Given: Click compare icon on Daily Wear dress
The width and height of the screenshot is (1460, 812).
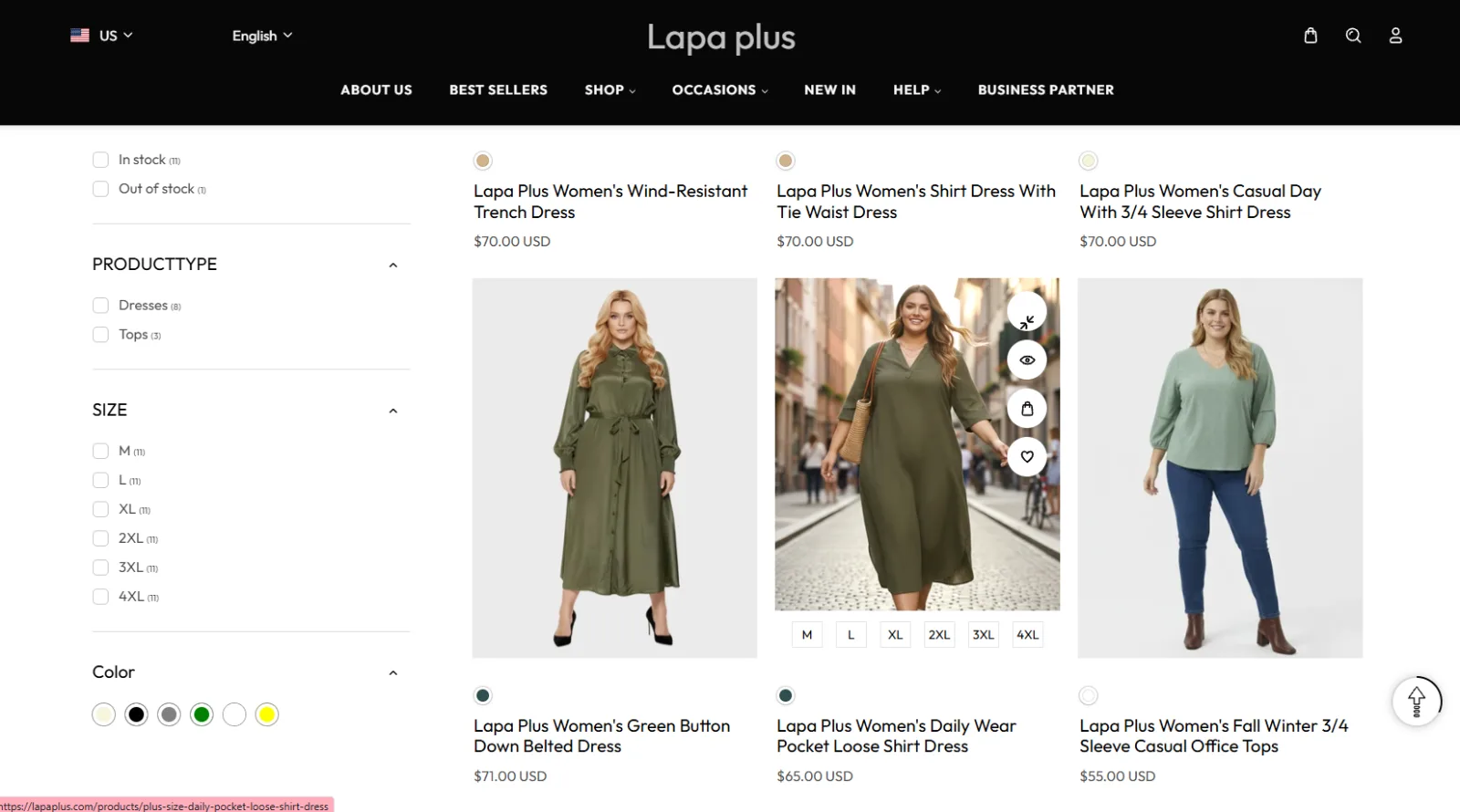Looking at the screenshot, I should [1027, 313].
